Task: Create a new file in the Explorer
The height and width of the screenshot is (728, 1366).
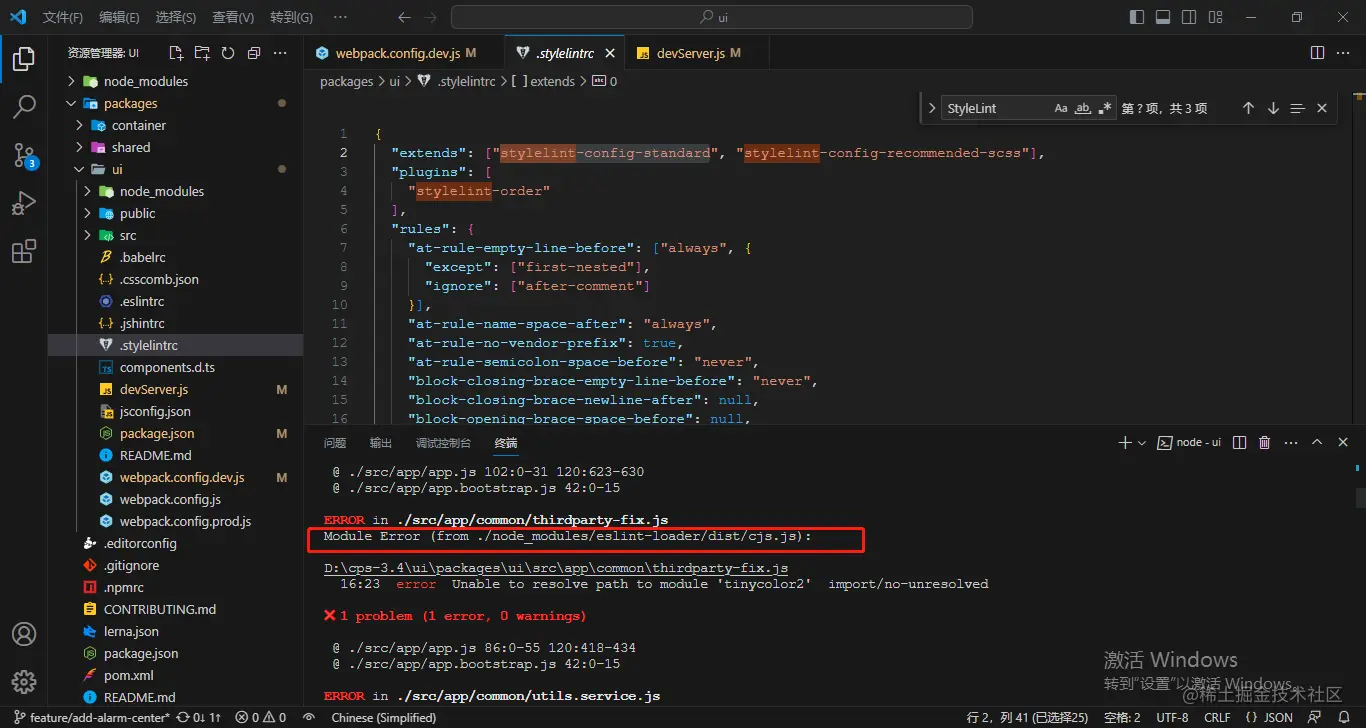Action: 176,53
